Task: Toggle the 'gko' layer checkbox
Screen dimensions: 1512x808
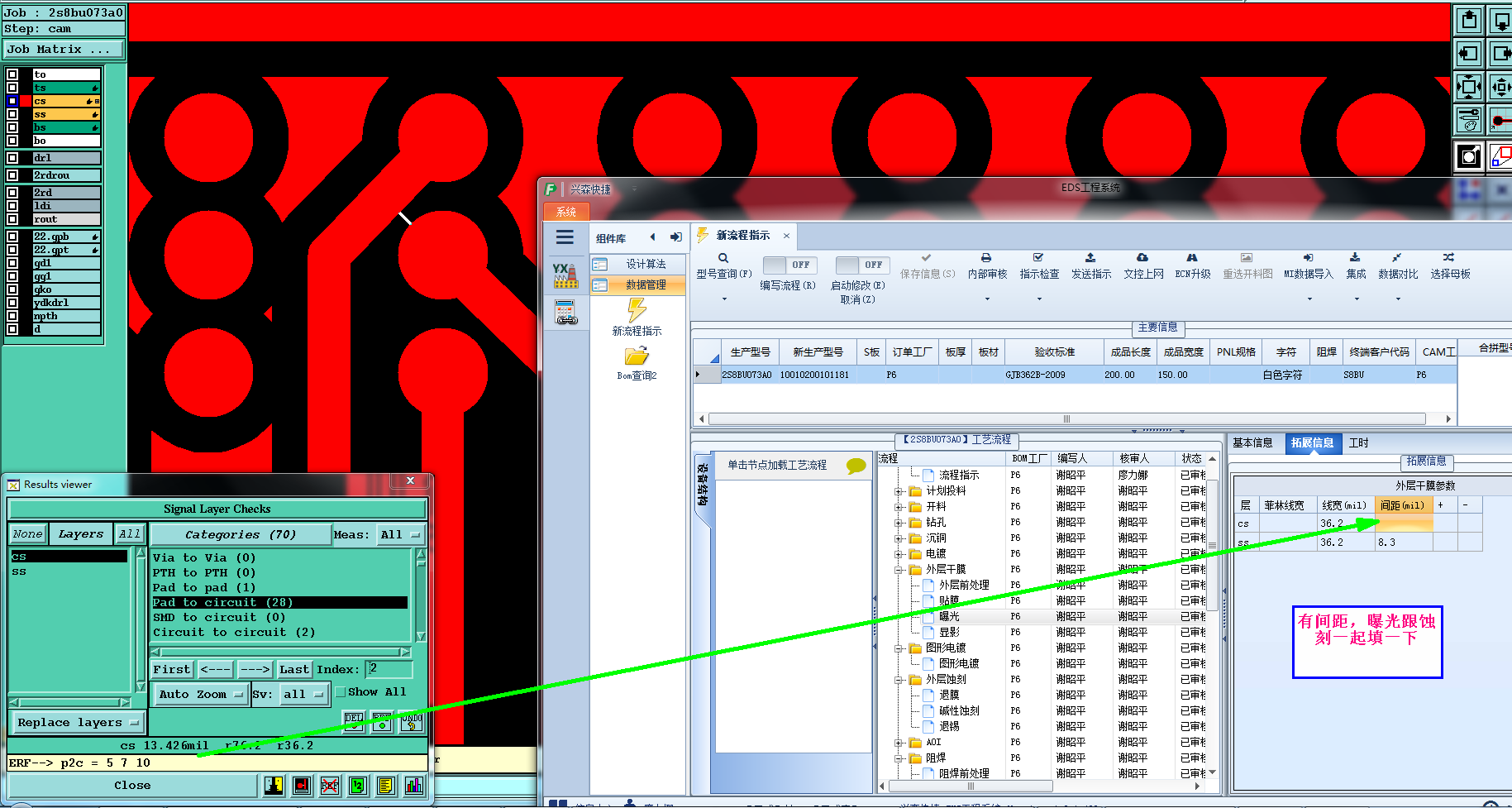Action: tap(12, 289)
